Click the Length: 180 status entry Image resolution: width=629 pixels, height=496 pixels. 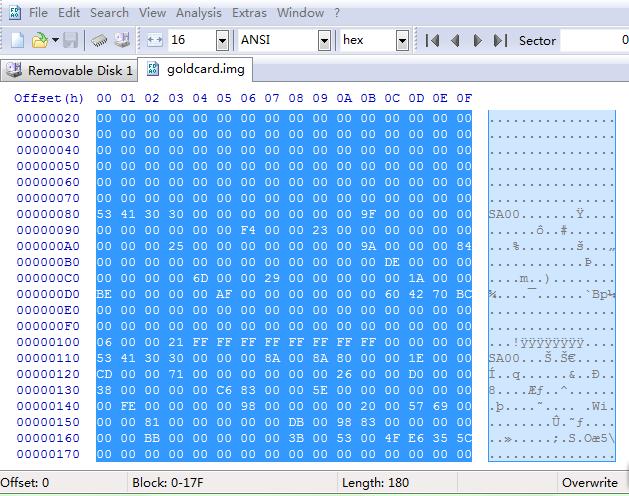pyautogui.click(x=375, y=483)
